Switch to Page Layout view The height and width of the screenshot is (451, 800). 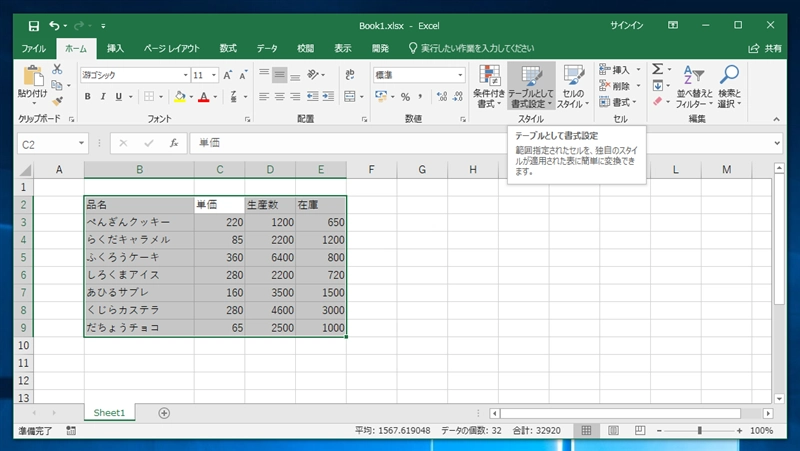point(613,431)
